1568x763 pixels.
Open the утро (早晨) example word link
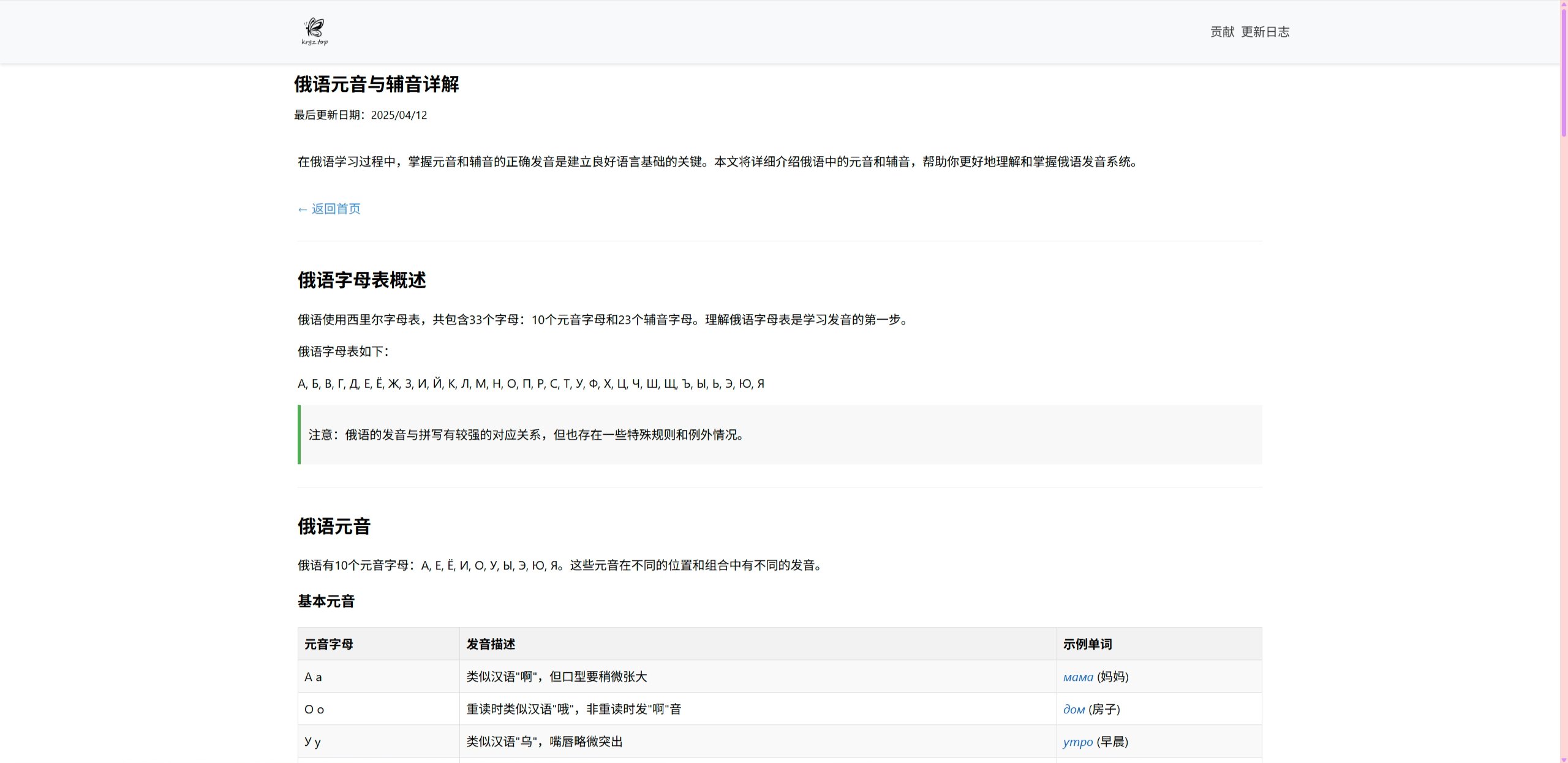(1078, 742)
